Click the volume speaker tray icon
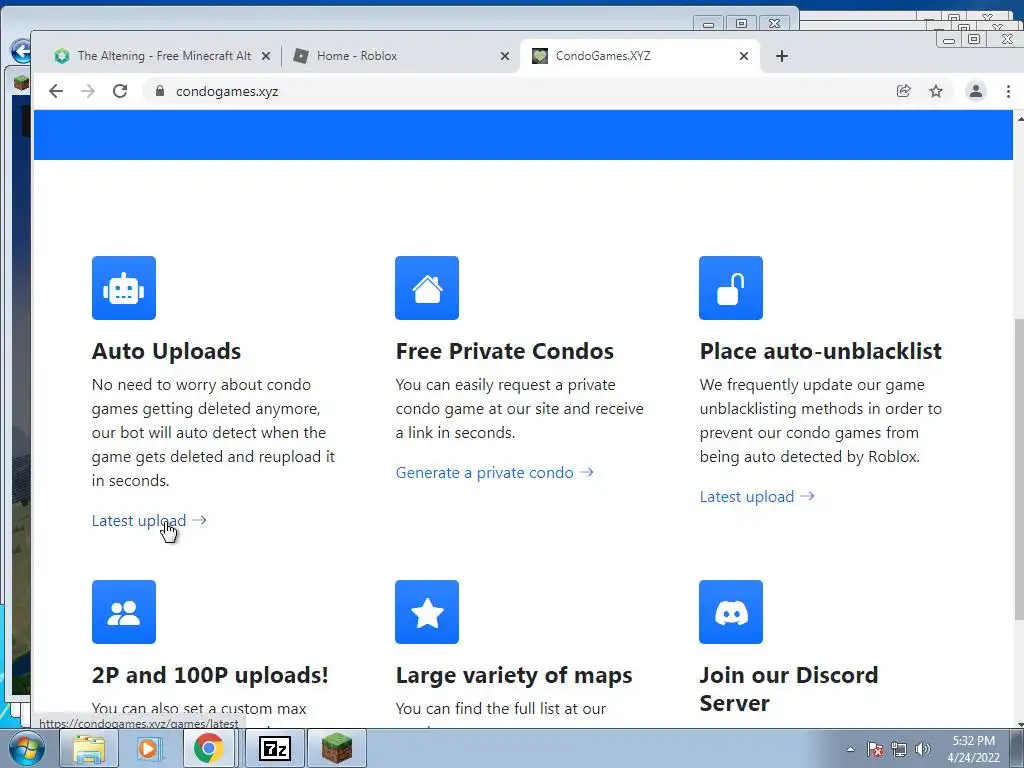 pyautogui.click(x=923, y=750)
